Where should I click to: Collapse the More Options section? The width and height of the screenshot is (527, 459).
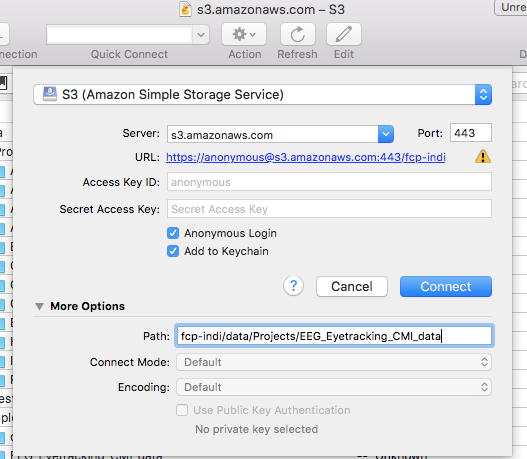(x=40, y=306)
